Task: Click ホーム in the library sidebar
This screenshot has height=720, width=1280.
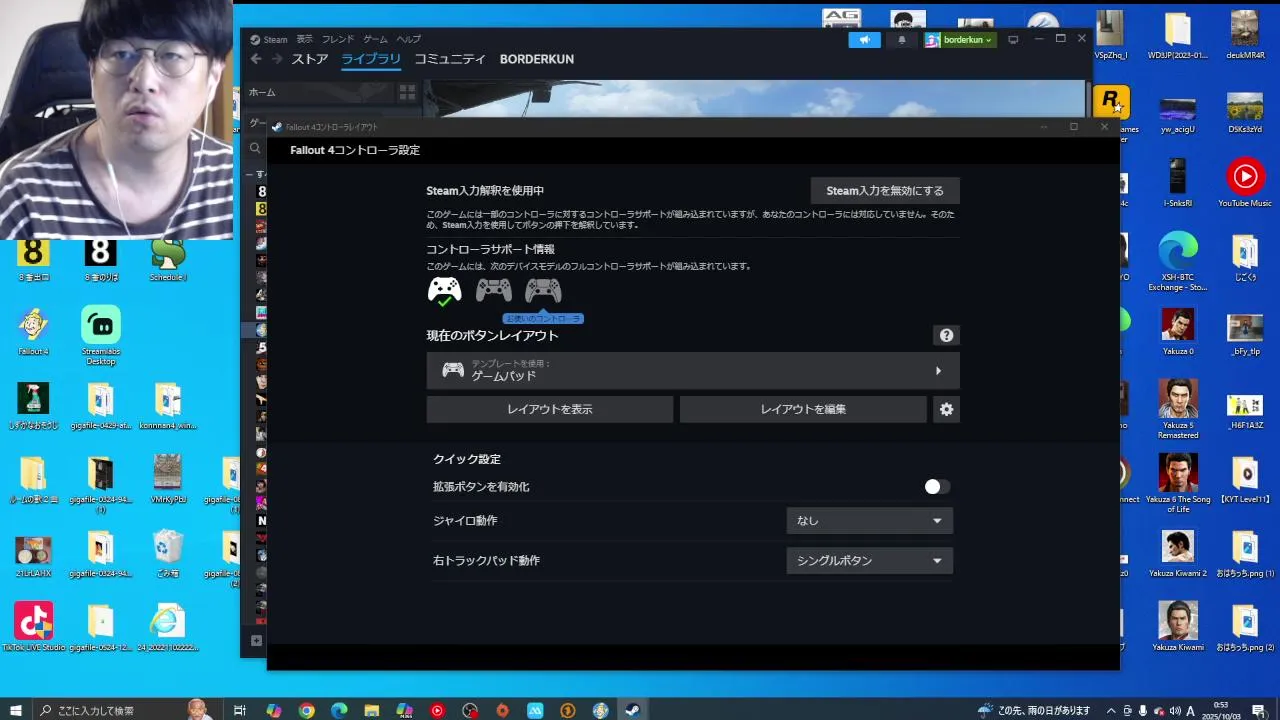Action: [262, 92]
